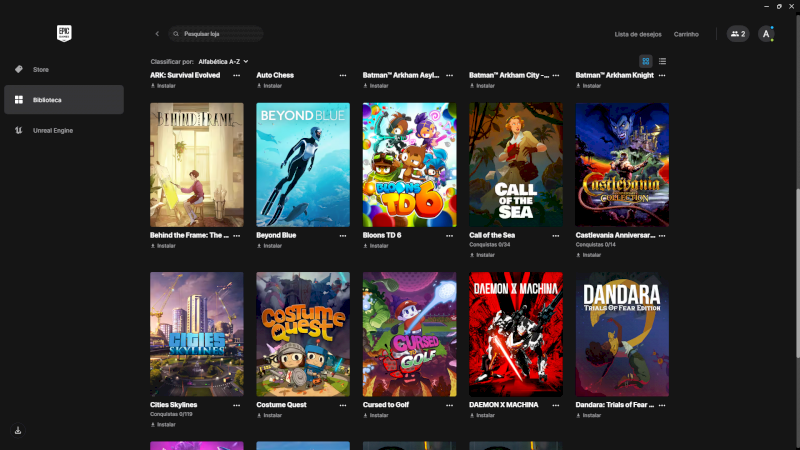This screenshot has height=450, width=800.
Task: Open three-dot menu for Auto Chess
Action: (343, 75)
